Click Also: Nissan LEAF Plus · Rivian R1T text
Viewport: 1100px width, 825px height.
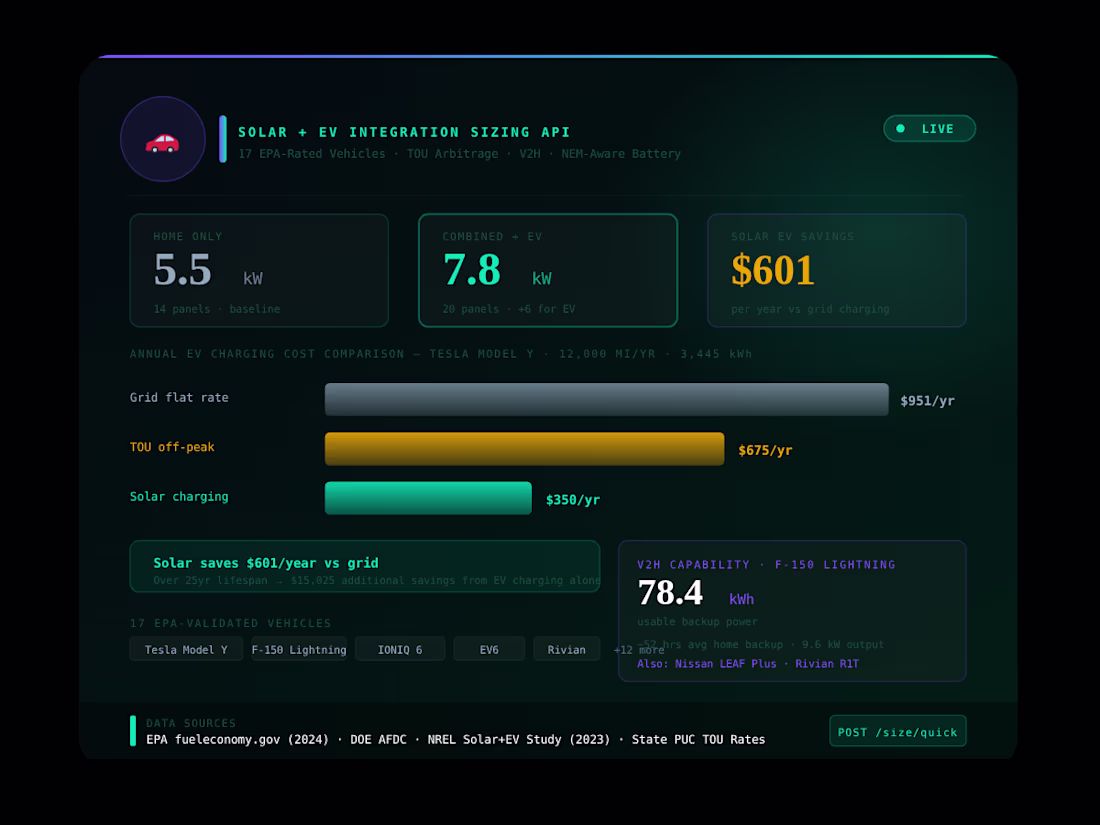tap(748, 664)
